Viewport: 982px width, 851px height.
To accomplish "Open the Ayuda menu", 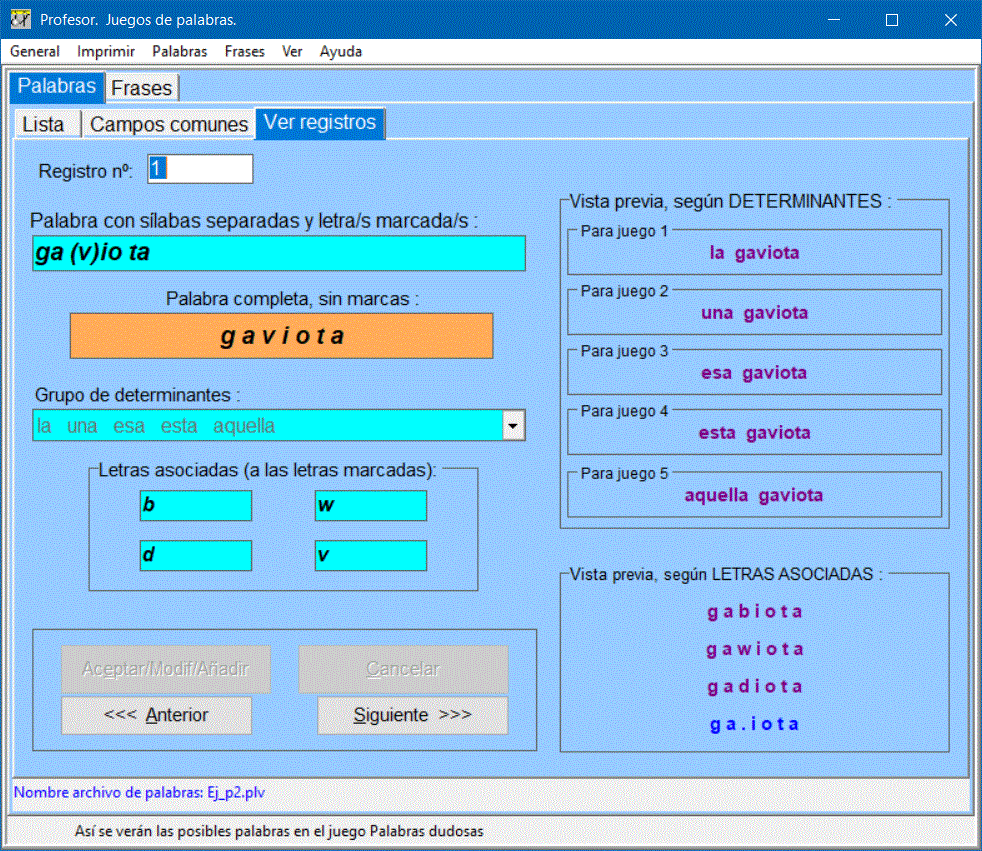I will pos(341,51).
